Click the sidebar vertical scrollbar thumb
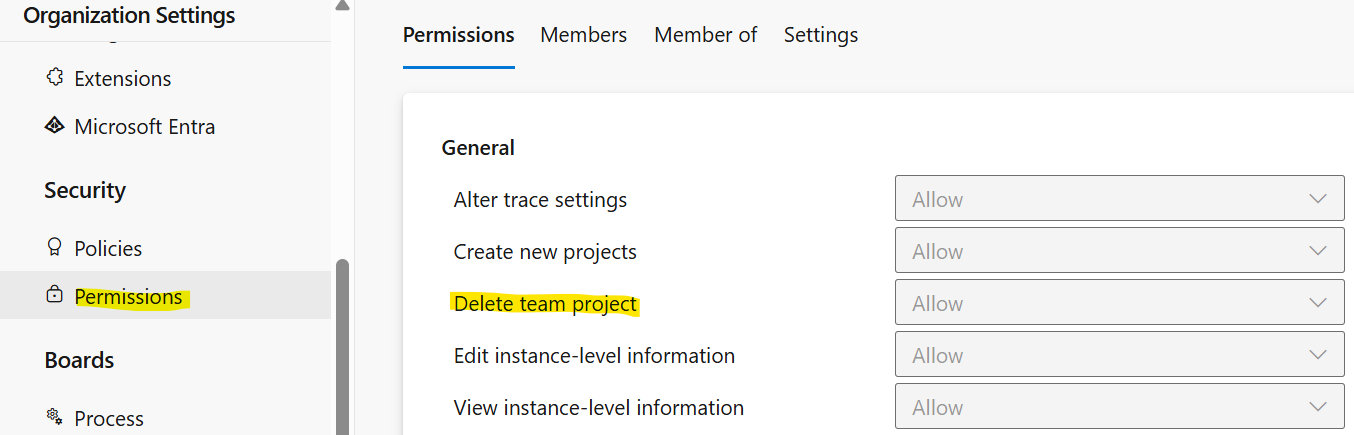 pos(342,347)
